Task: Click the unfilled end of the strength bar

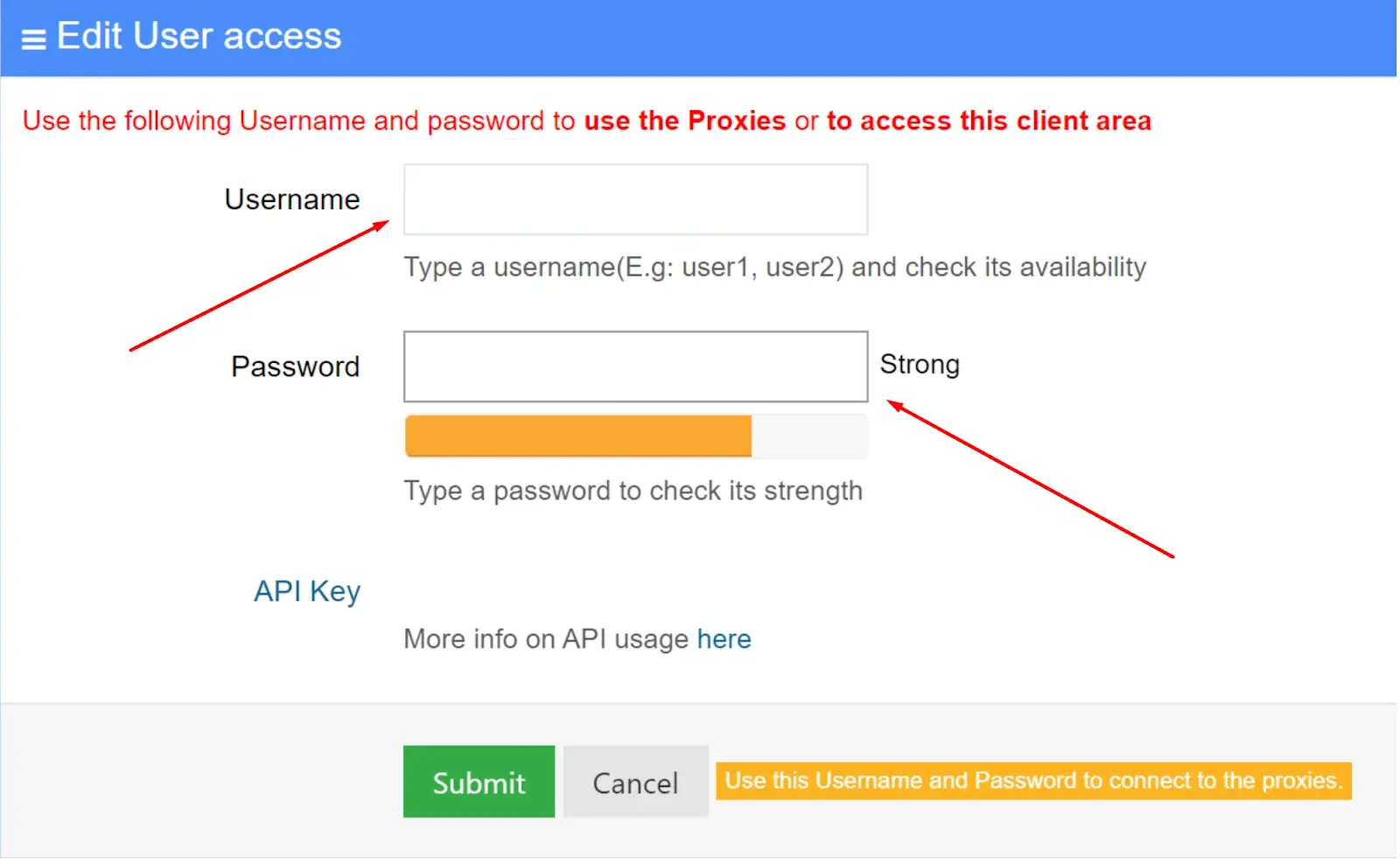Action: click(809, 436)
